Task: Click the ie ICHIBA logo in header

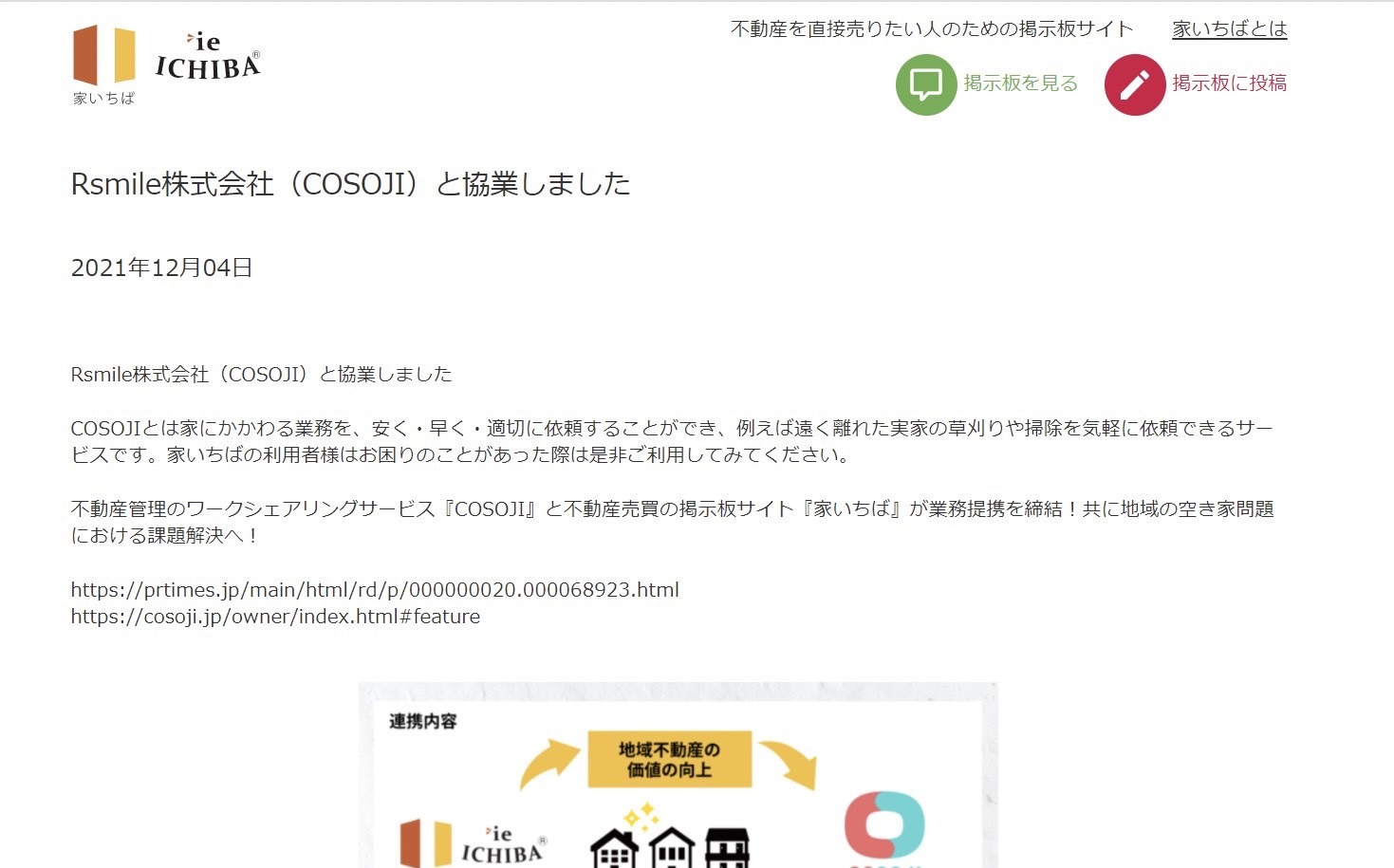Action: [x=166, y=65]
